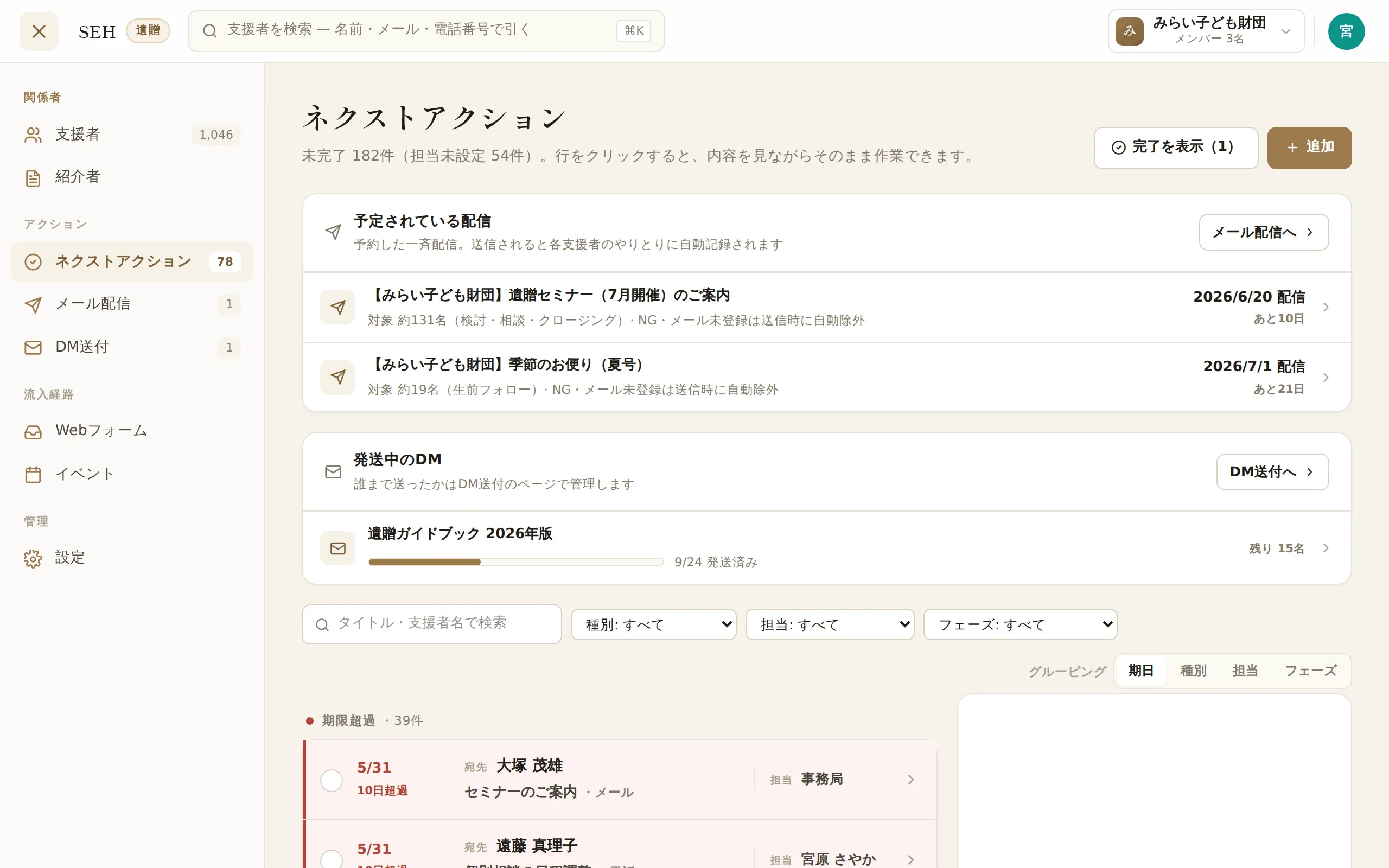Open the イベント sidebar menu item

131,475
